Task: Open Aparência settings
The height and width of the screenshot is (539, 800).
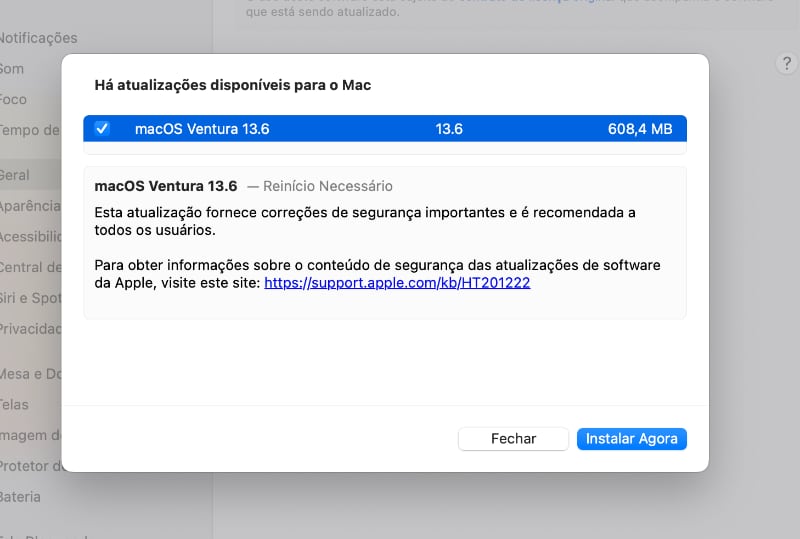Action: pyautogui.click(x=30, y=205)
